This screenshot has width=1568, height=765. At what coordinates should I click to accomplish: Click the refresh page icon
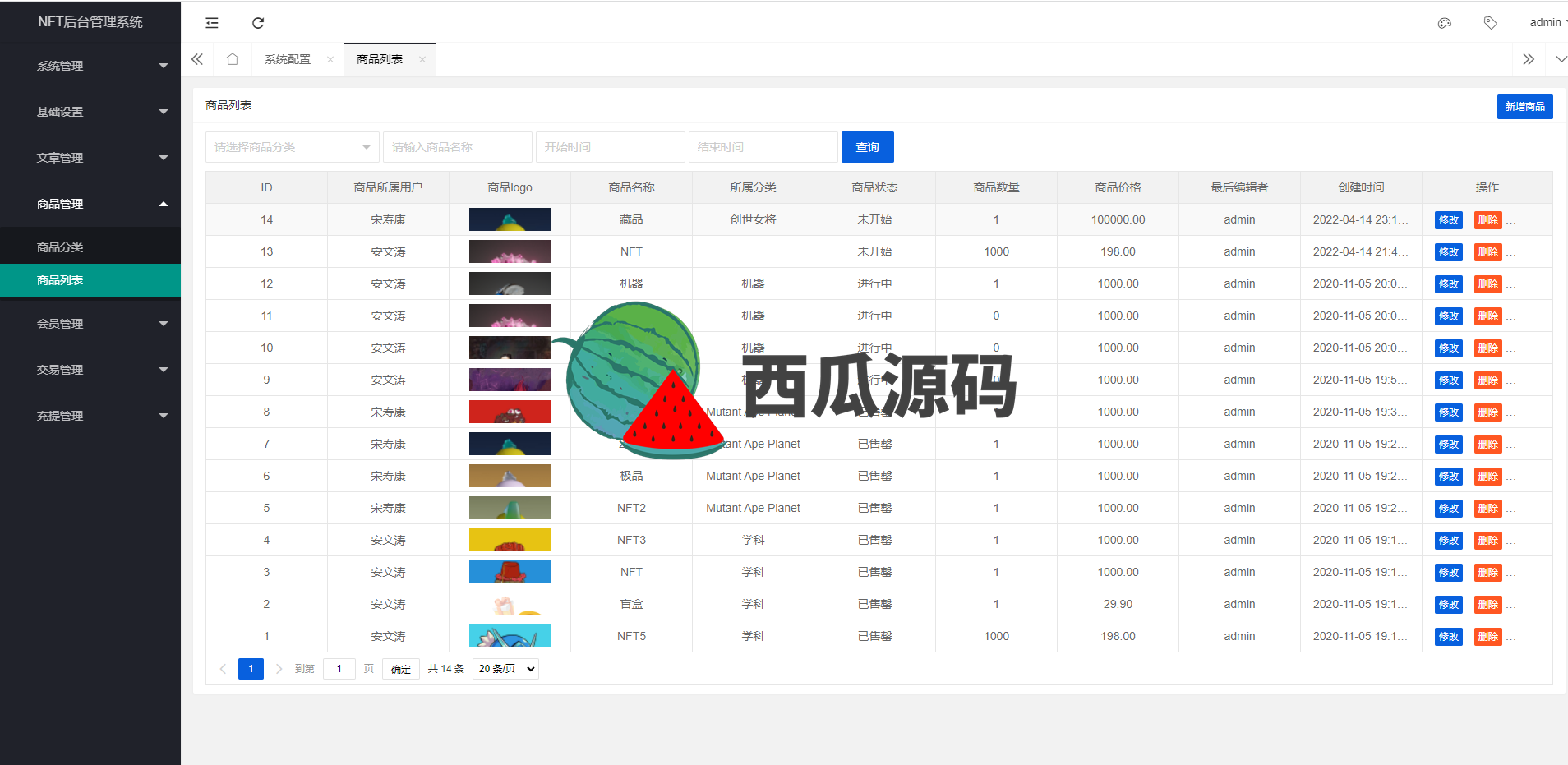[x=258, y=23]
